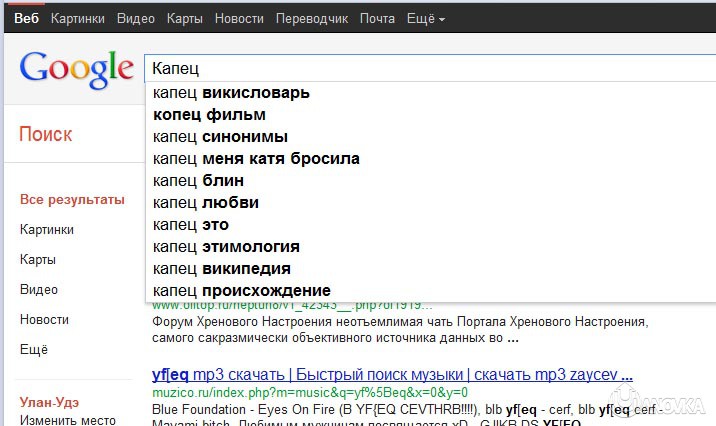This screenshot has height=426, width=716.
Task: Open the Веб tab in top bar
Action: (x=26, y=18)
